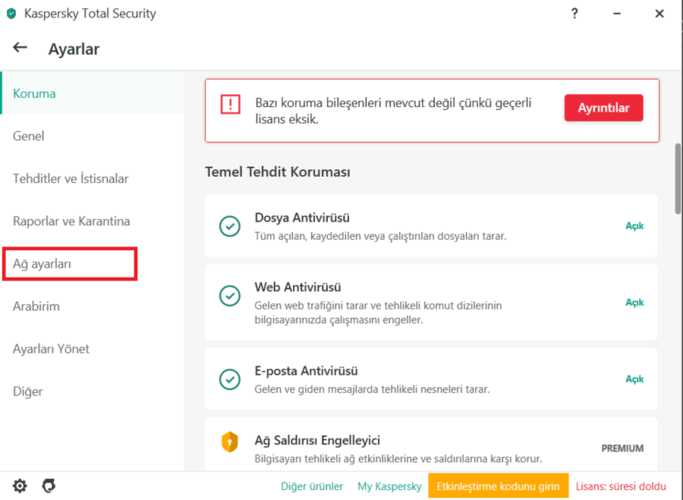This screenshot has height=500, width=683.
Task: Toggle the Açık status of E-posta Antivirüsü
Action: (x=635, y=379)
